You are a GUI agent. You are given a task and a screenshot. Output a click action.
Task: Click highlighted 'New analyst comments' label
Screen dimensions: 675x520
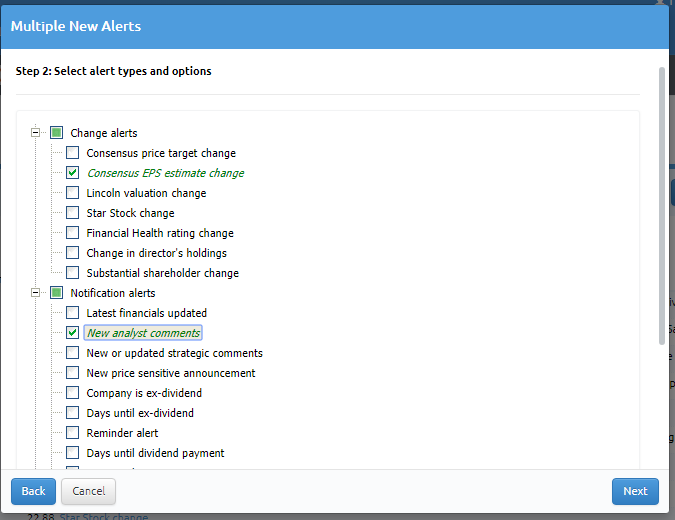coord(143,333)
